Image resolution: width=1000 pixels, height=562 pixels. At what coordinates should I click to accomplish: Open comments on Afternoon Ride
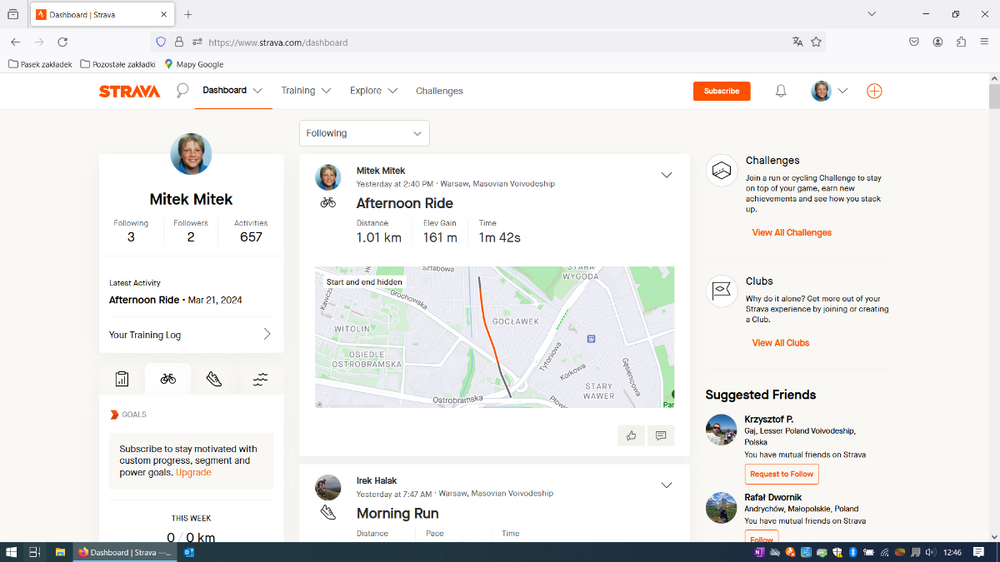tap(660, 435)
